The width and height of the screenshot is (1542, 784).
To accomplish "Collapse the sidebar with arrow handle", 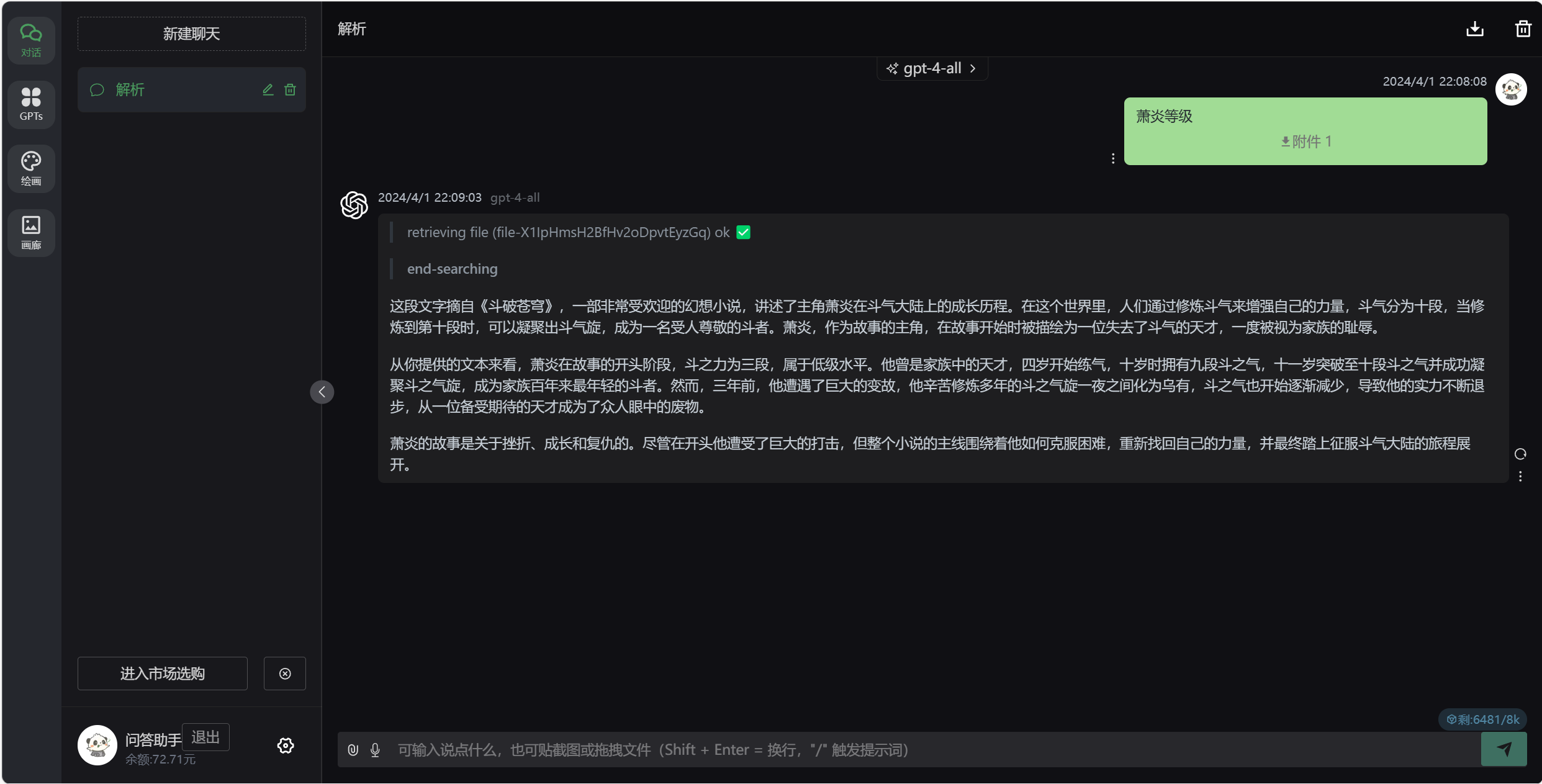I will point(322,392).
